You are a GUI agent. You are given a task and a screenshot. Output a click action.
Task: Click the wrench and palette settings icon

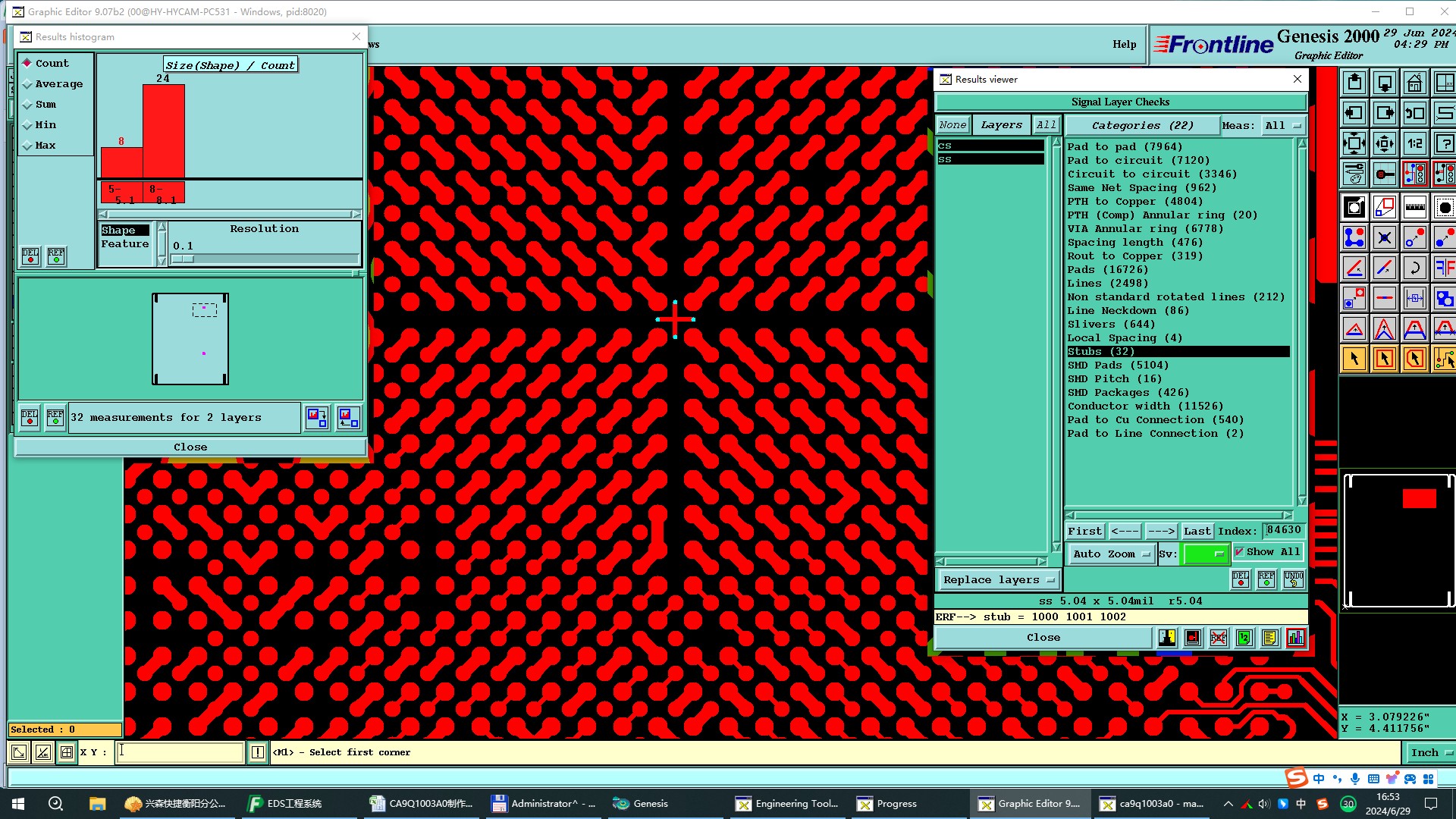[x=1354, y=174]
